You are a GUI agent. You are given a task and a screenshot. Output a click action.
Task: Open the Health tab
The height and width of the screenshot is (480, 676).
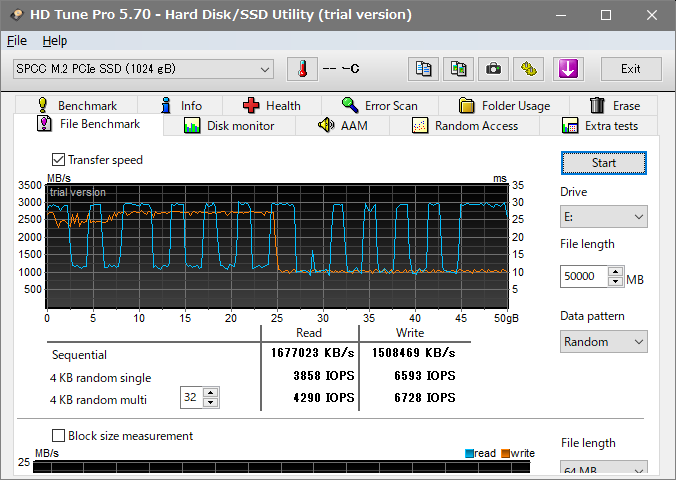[272, 106]
